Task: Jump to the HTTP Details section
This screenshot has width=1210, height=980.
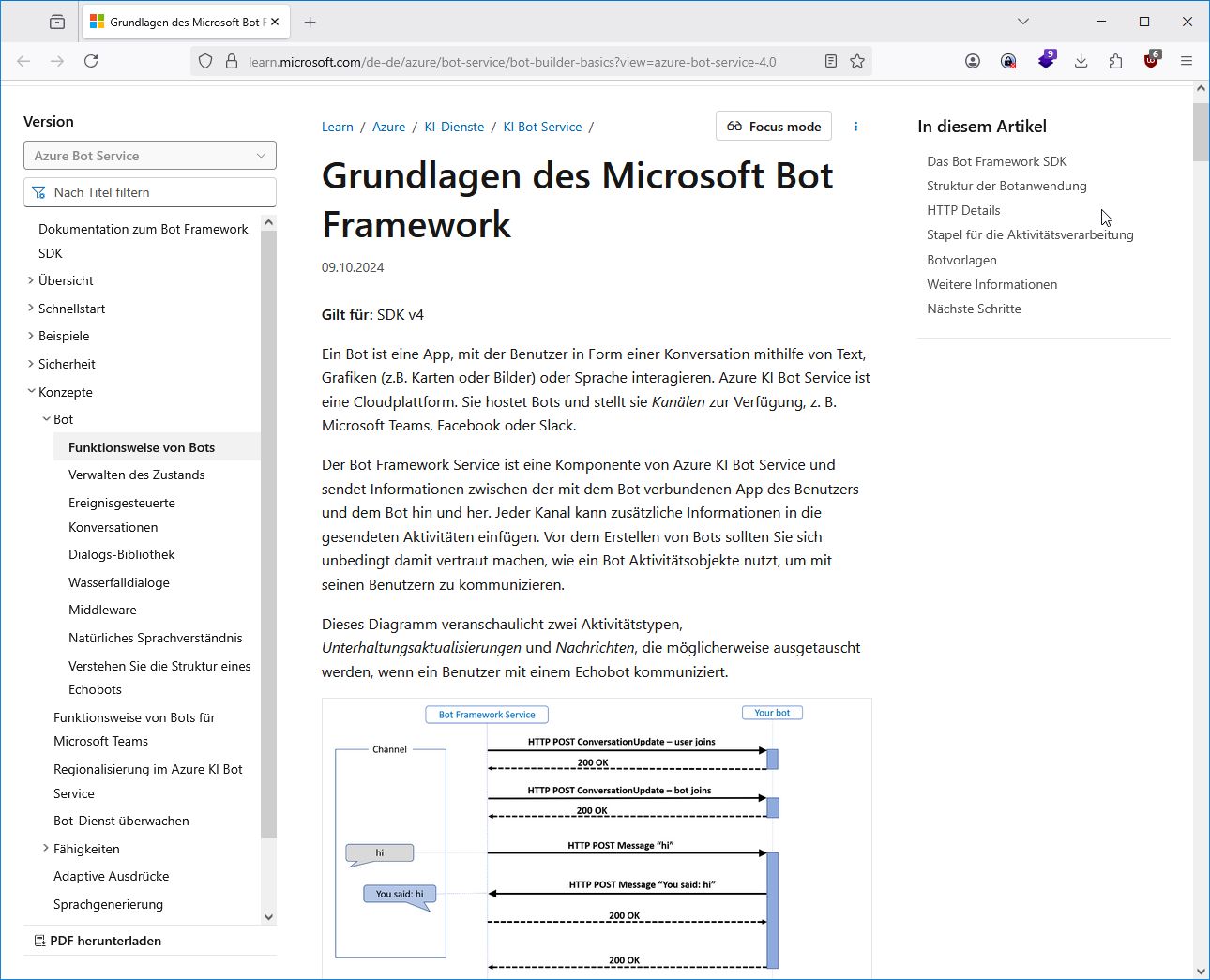Action: point(963,210)
